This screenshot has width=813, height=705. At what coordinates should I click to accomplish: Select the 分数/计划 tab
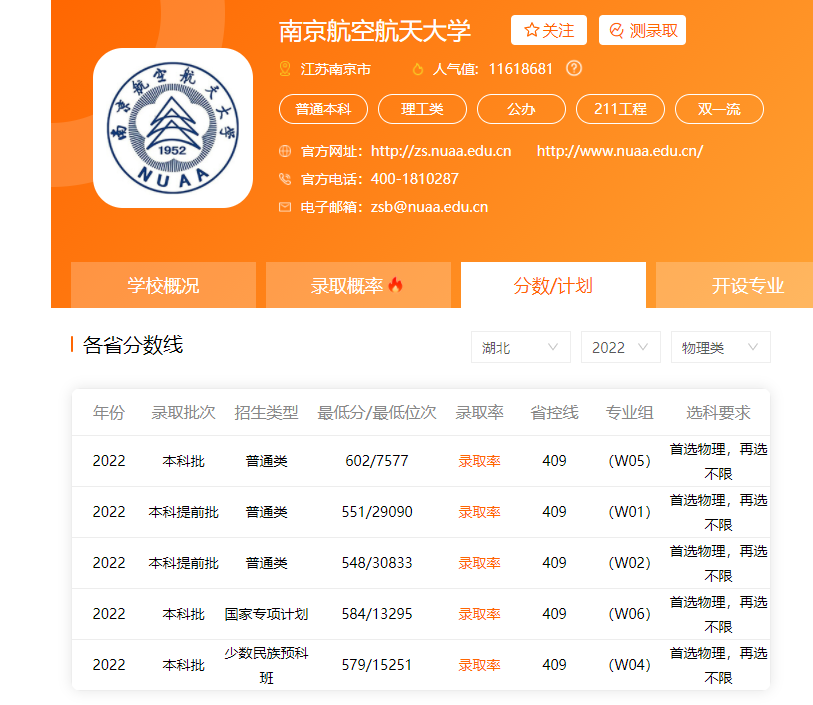[x=553, y=285]
